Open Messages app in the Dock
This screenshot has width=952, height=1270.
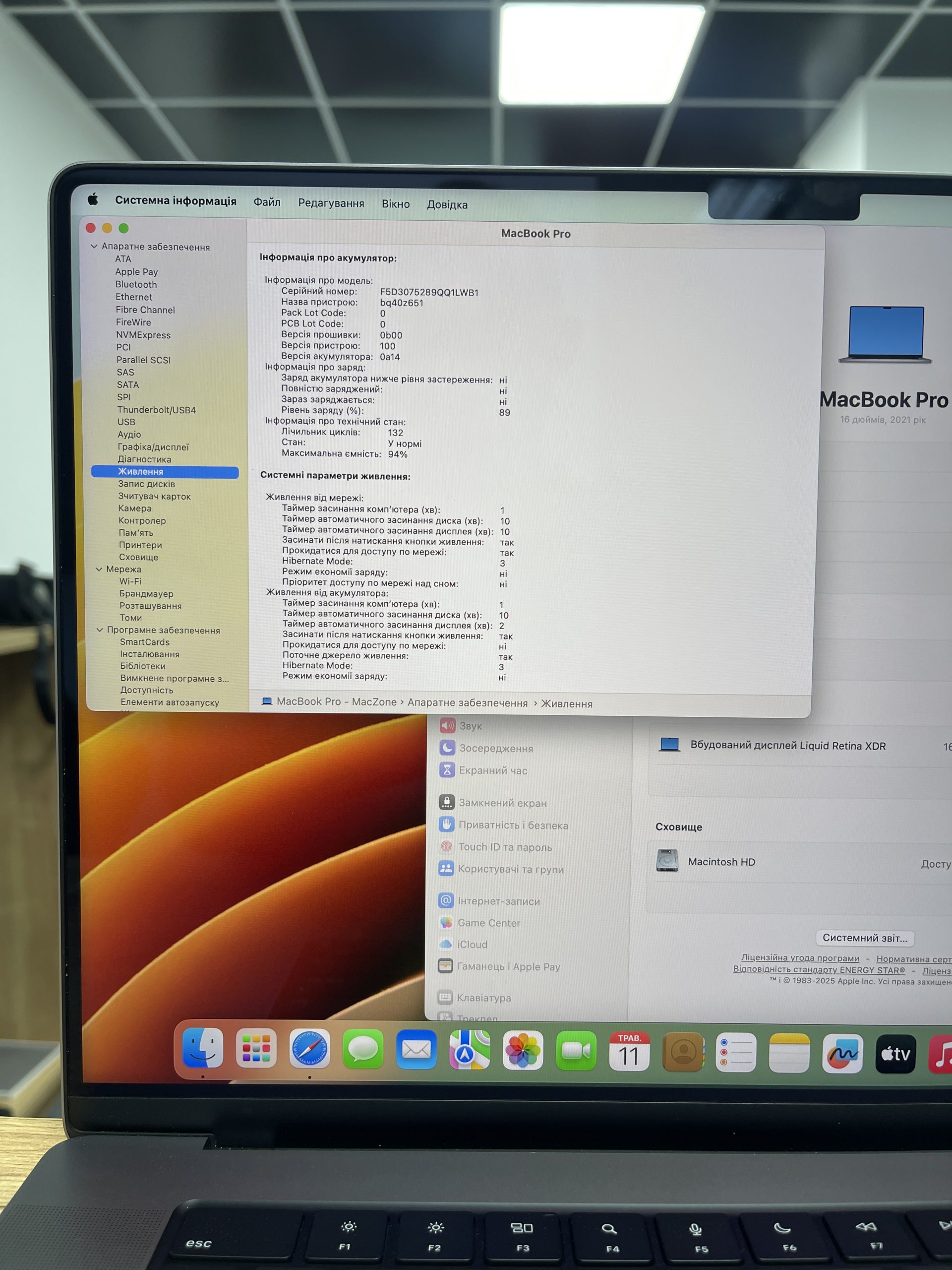point(362,1050)
